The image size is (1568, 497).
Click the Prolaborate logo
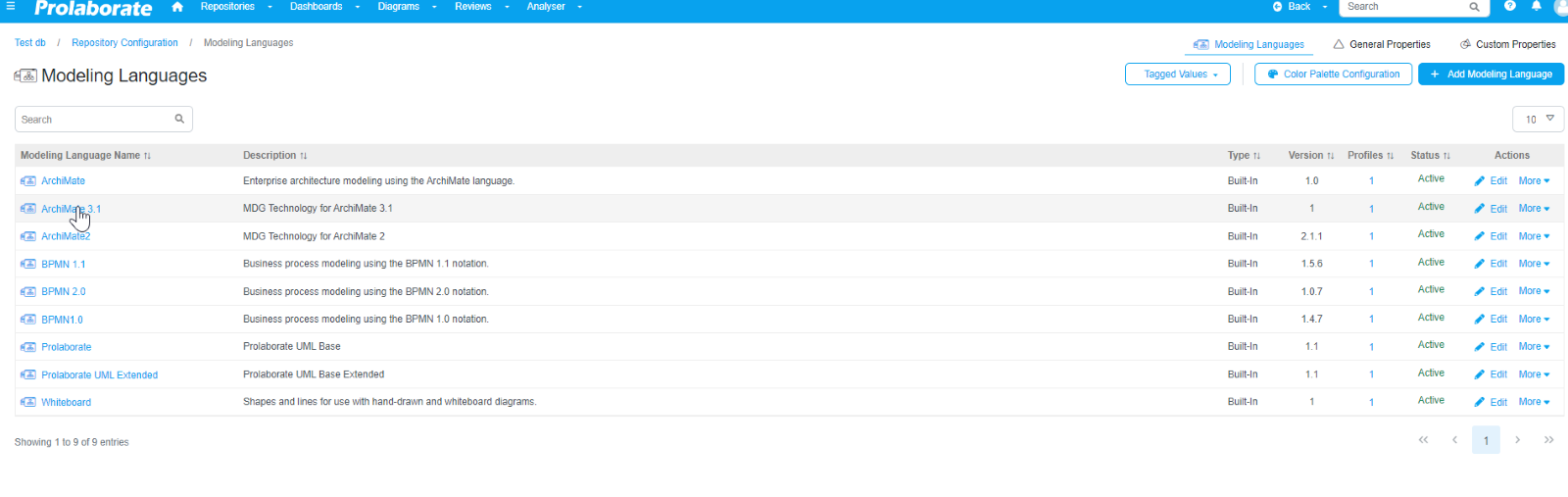[x=93, y=8]
